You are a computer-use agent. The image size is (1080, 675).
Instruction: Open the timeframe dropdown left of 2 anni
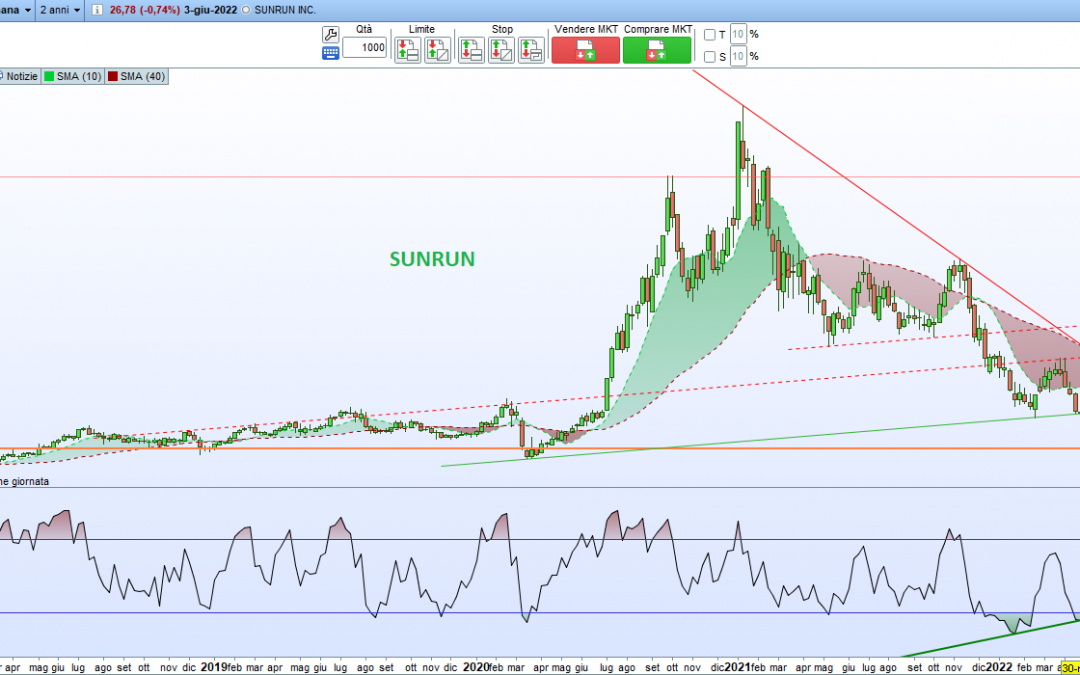(17, 10)
